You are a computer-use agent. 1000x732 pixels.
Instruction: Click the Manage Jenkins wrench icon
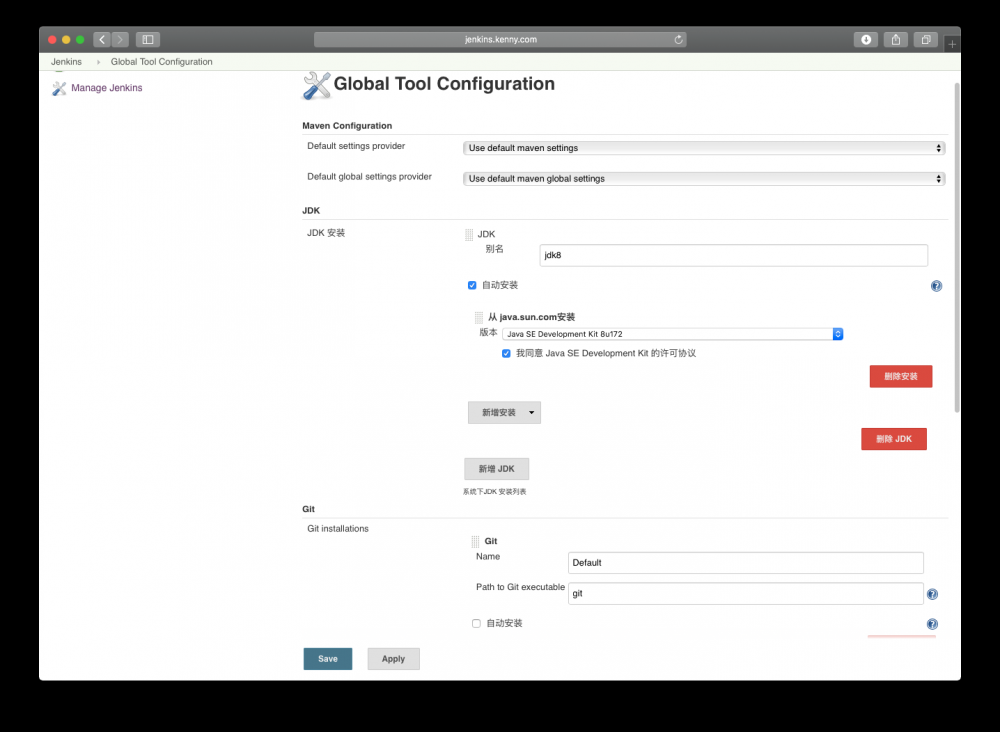pyautogui.click(x=60, y=88)
